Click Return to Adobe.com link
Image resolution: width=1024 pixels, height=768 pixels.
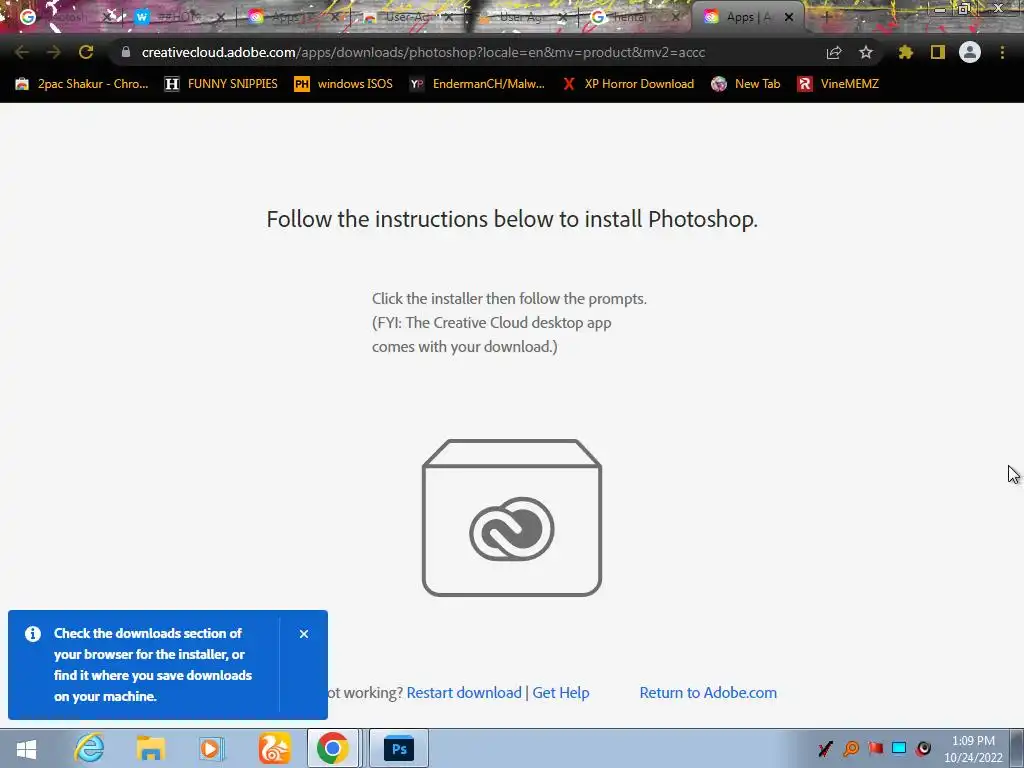[x=708, y=692]
